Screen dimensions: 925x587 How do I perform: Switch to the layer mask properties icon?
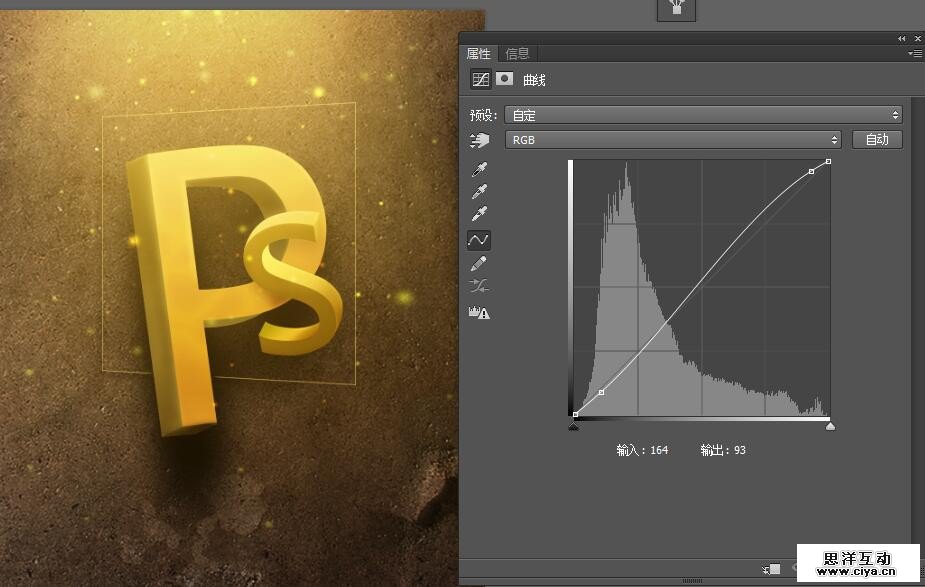point(505,80)
